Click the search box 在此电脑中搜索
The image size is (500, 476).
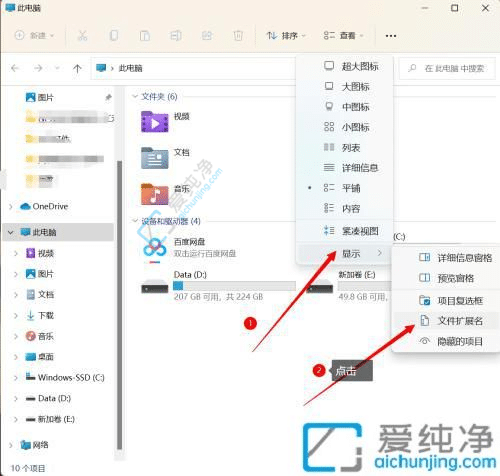point(447,68)
